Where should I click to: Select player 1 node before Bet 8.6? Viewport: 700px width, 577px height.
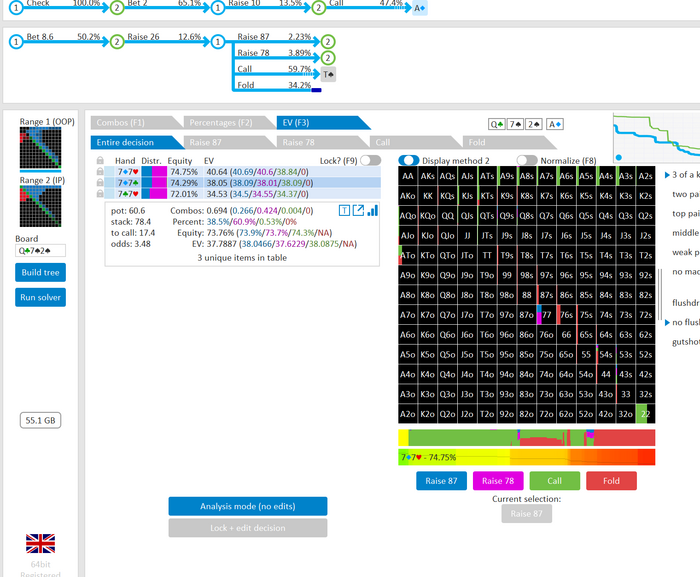(x=16, y=42)
